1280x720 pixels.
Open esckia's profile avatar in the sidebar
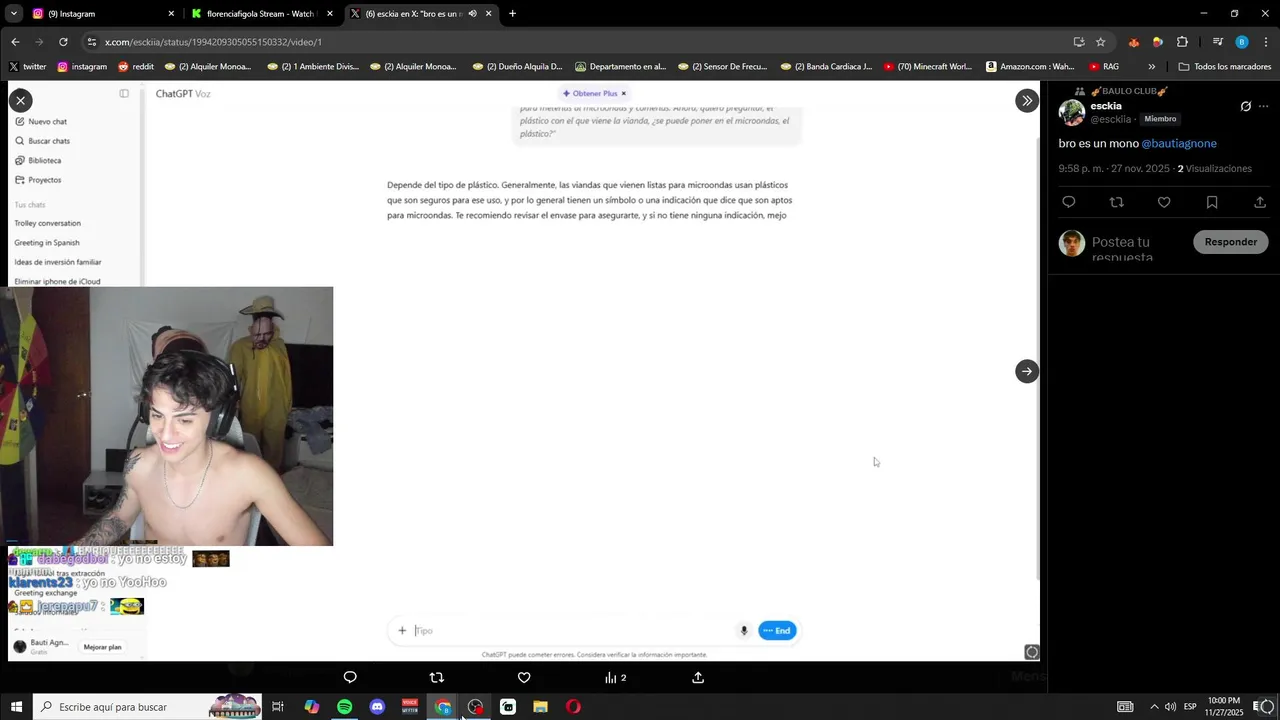[x=1072, y=112]
